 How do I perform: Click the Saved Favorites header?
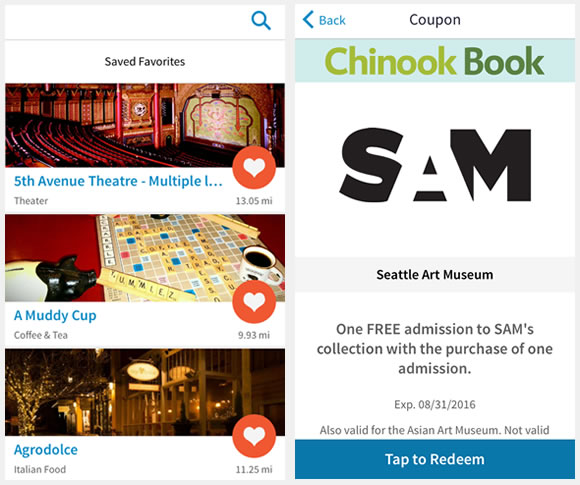pos(145,61)
